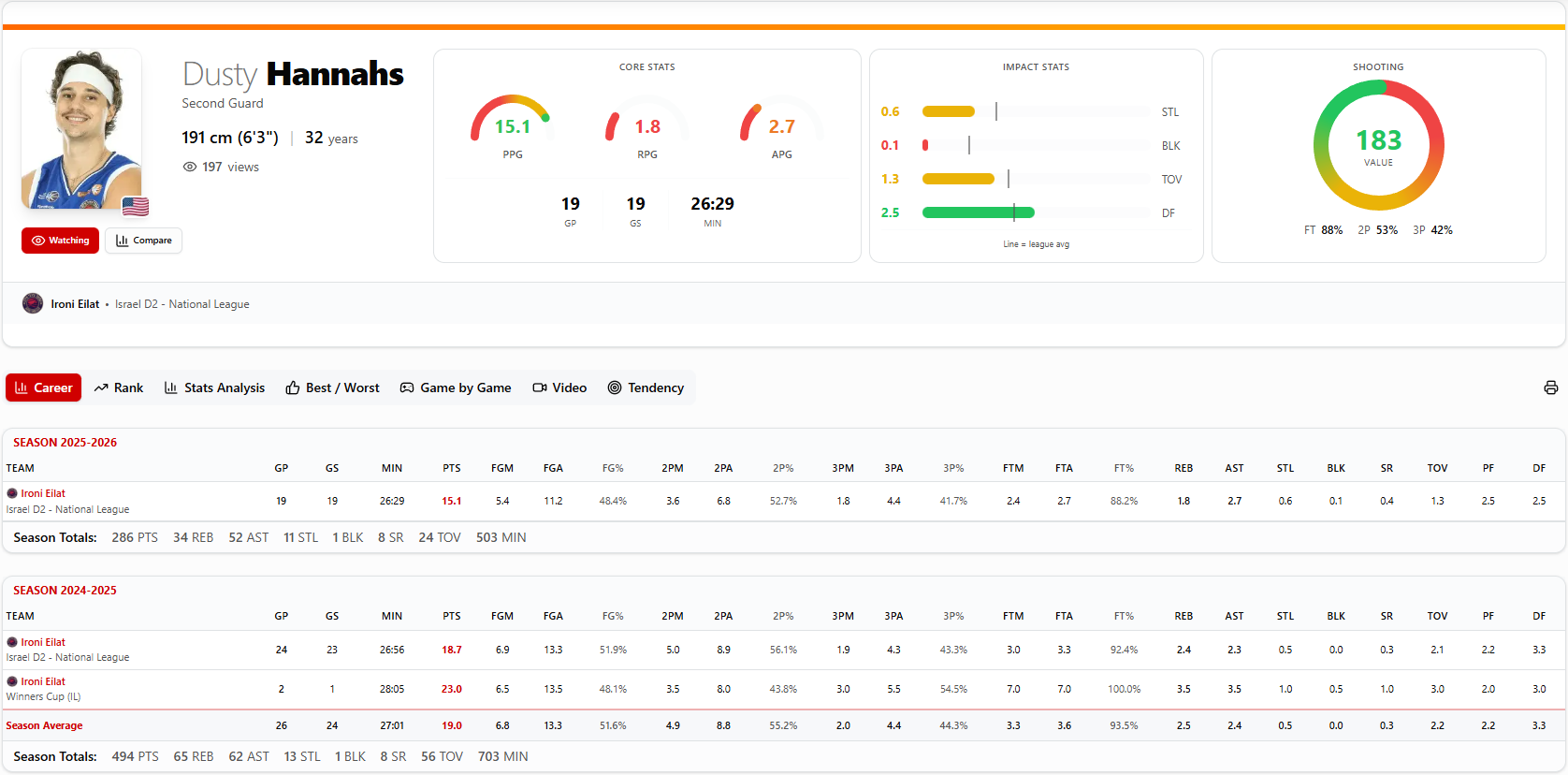Open the Compare button
1568x775 pixels.
coord(144,241)
